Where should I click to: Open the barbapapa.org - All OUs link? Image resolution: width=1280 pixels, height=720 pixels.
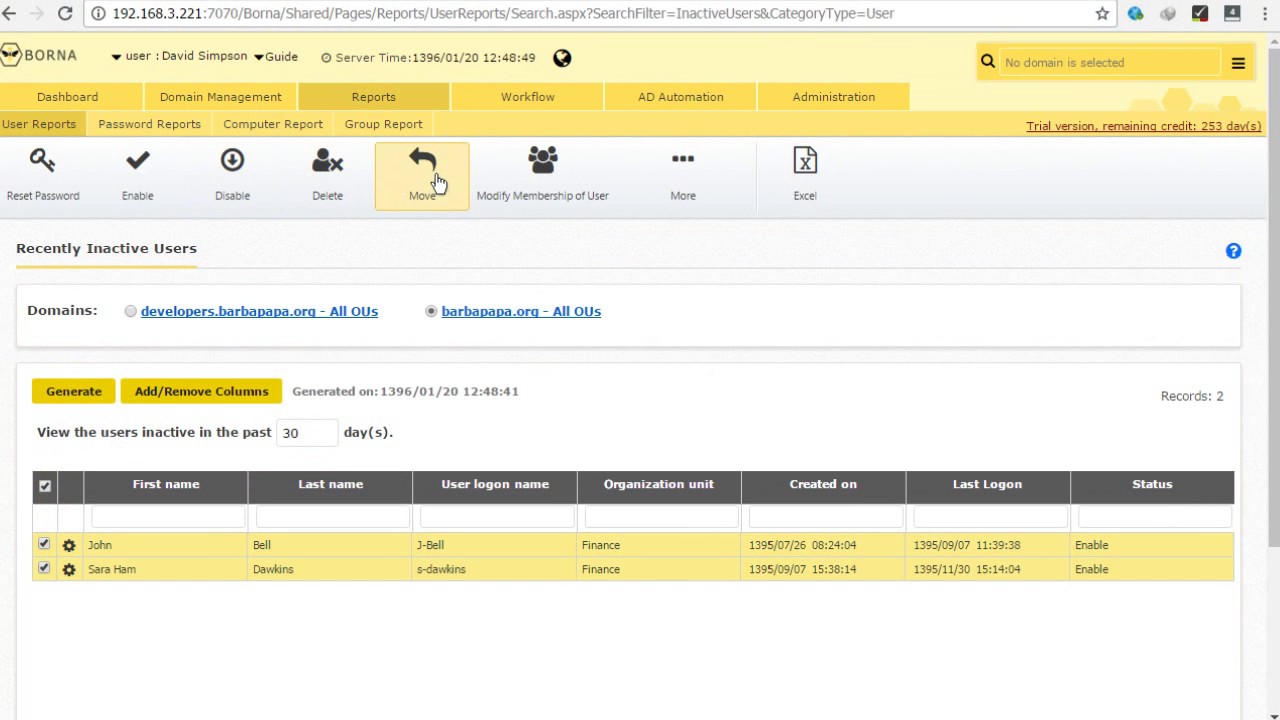click(521, 312)
